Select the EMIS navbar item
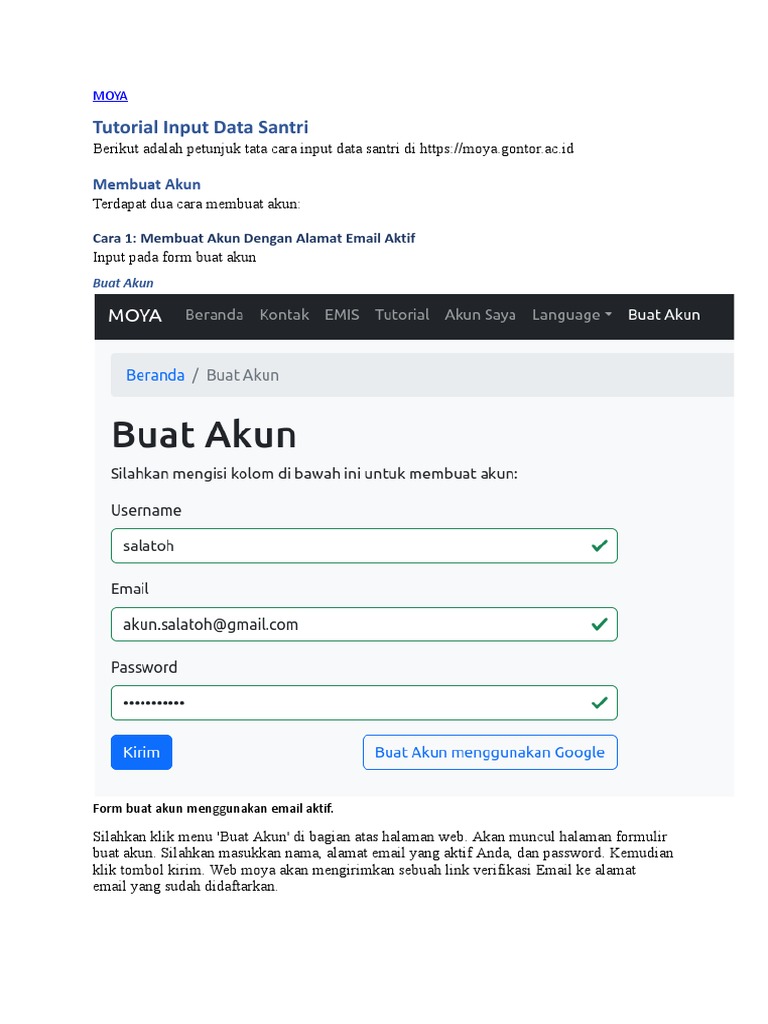 click(342, 315)
